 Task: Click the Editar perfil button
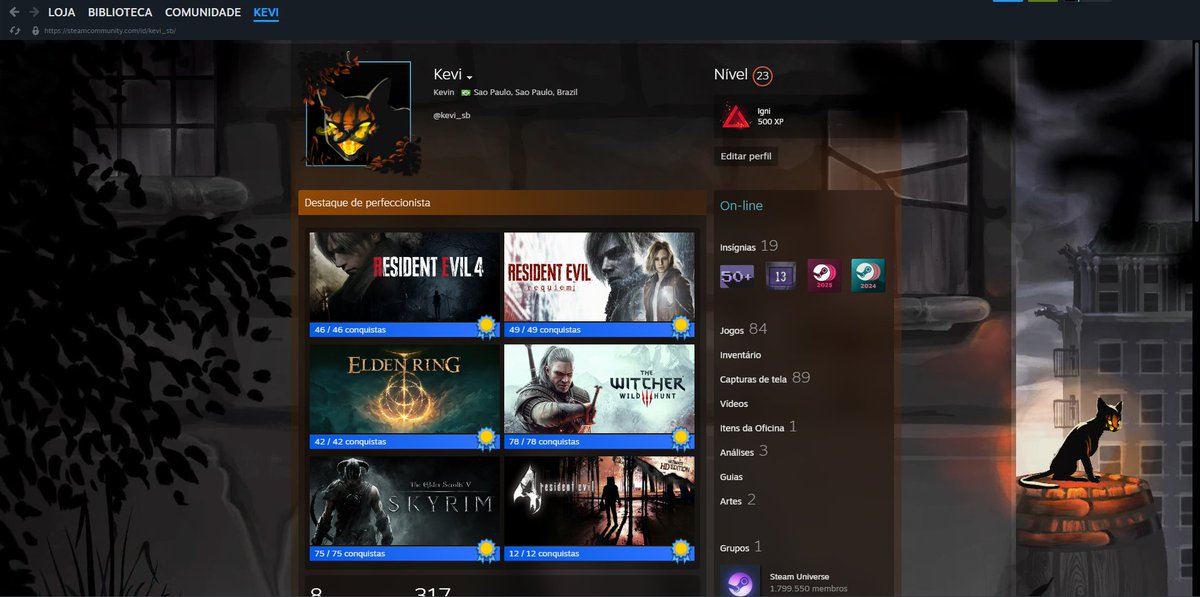tap(746, 156)
